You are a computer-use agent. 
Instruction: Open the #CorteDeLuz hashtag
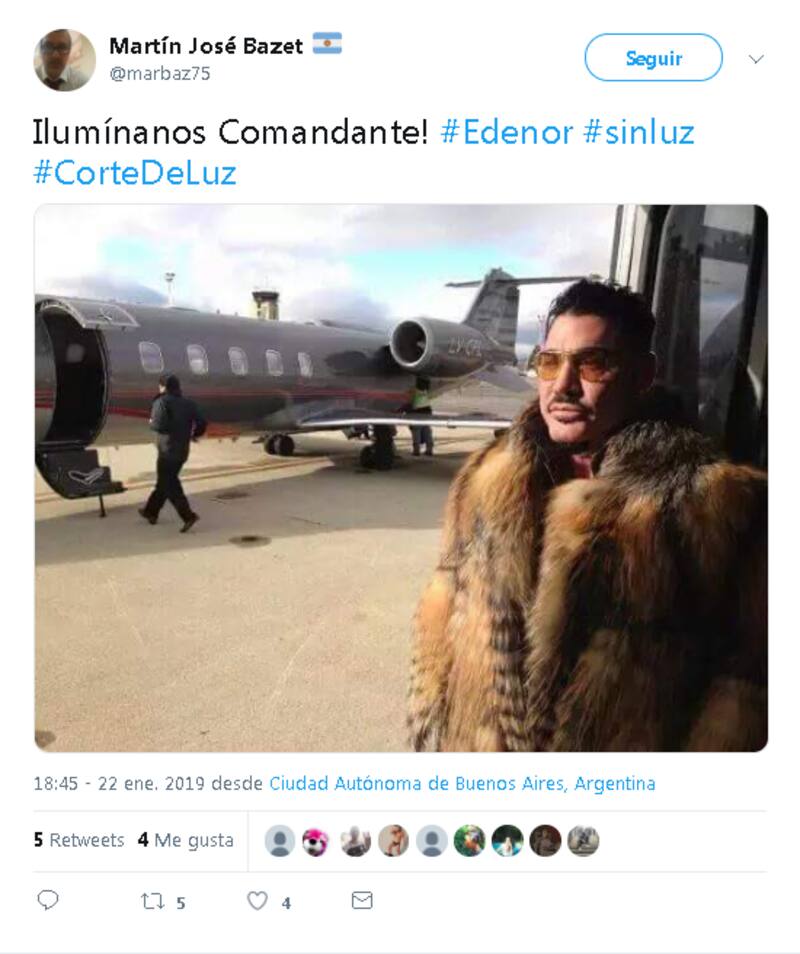point(134,173)
